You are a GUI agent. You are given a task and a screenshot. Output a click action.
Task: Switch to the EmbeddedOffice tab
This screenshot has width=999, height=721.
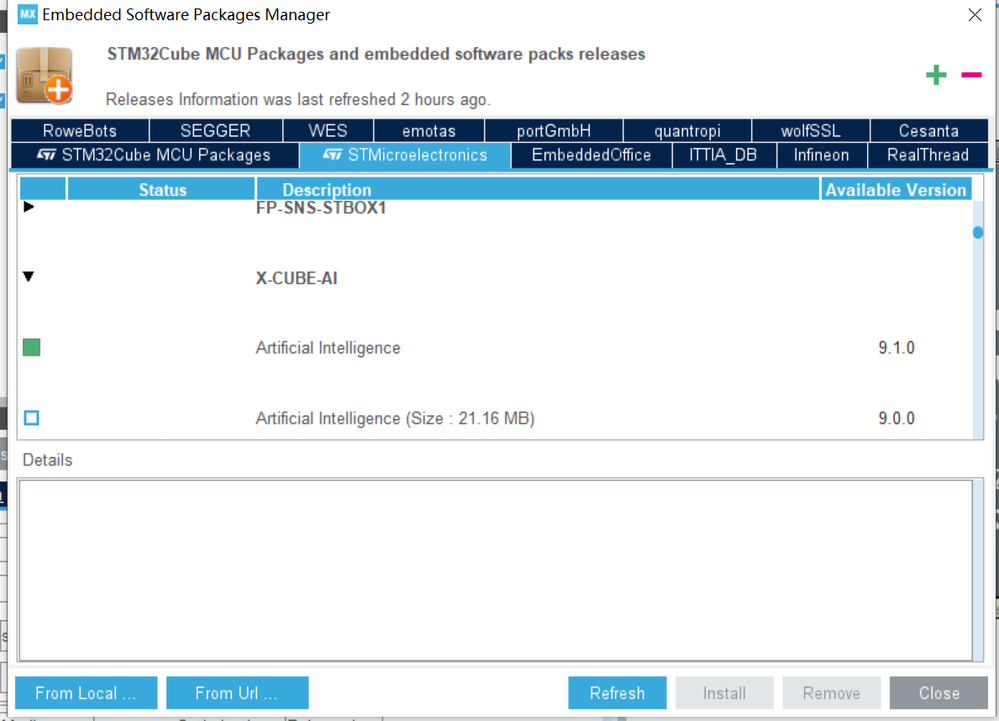click(591, 155)
